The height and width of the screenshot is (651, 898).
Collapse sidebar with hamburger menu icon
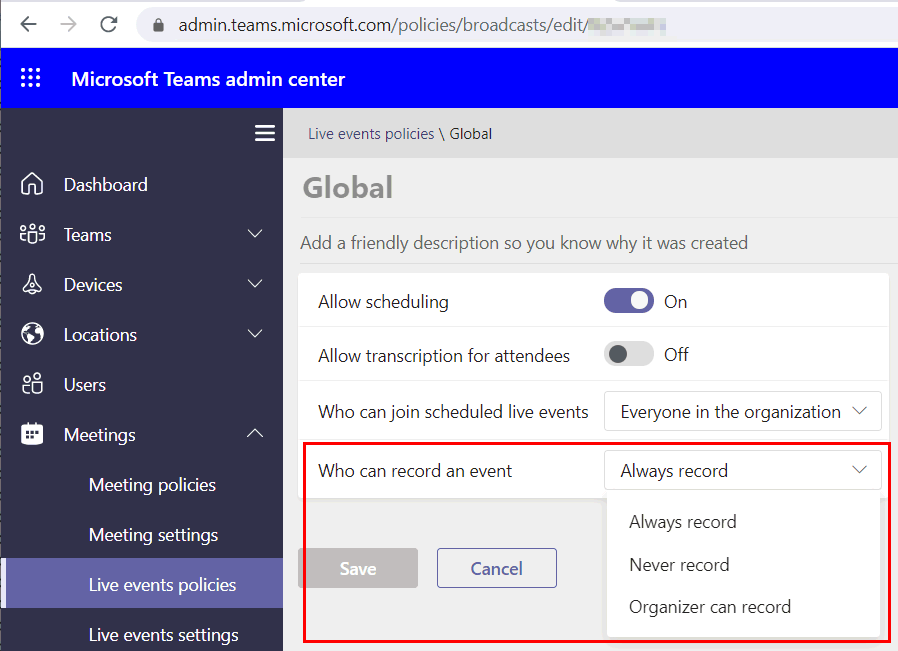click(265, 133)
